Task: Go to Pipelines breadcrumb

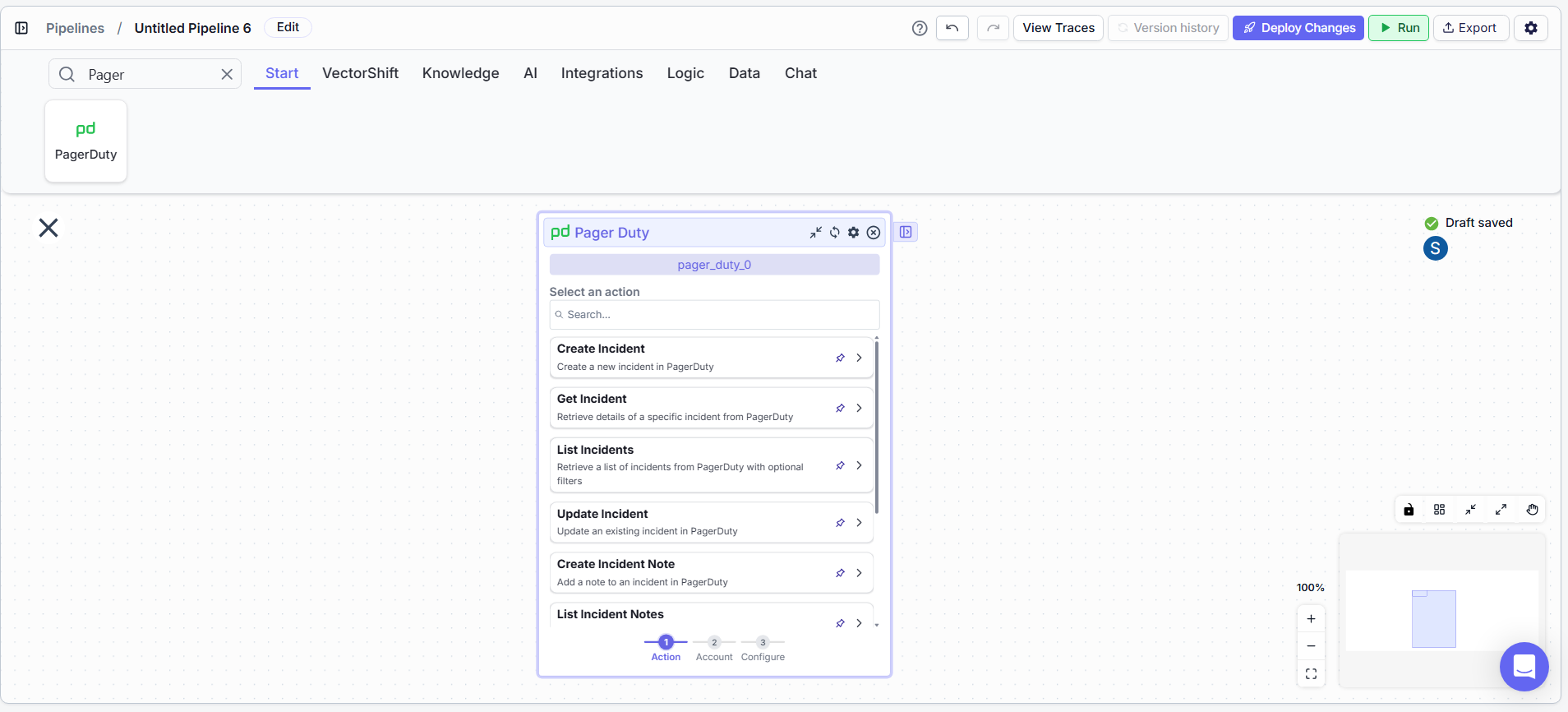Action: (x=75, y=28)
